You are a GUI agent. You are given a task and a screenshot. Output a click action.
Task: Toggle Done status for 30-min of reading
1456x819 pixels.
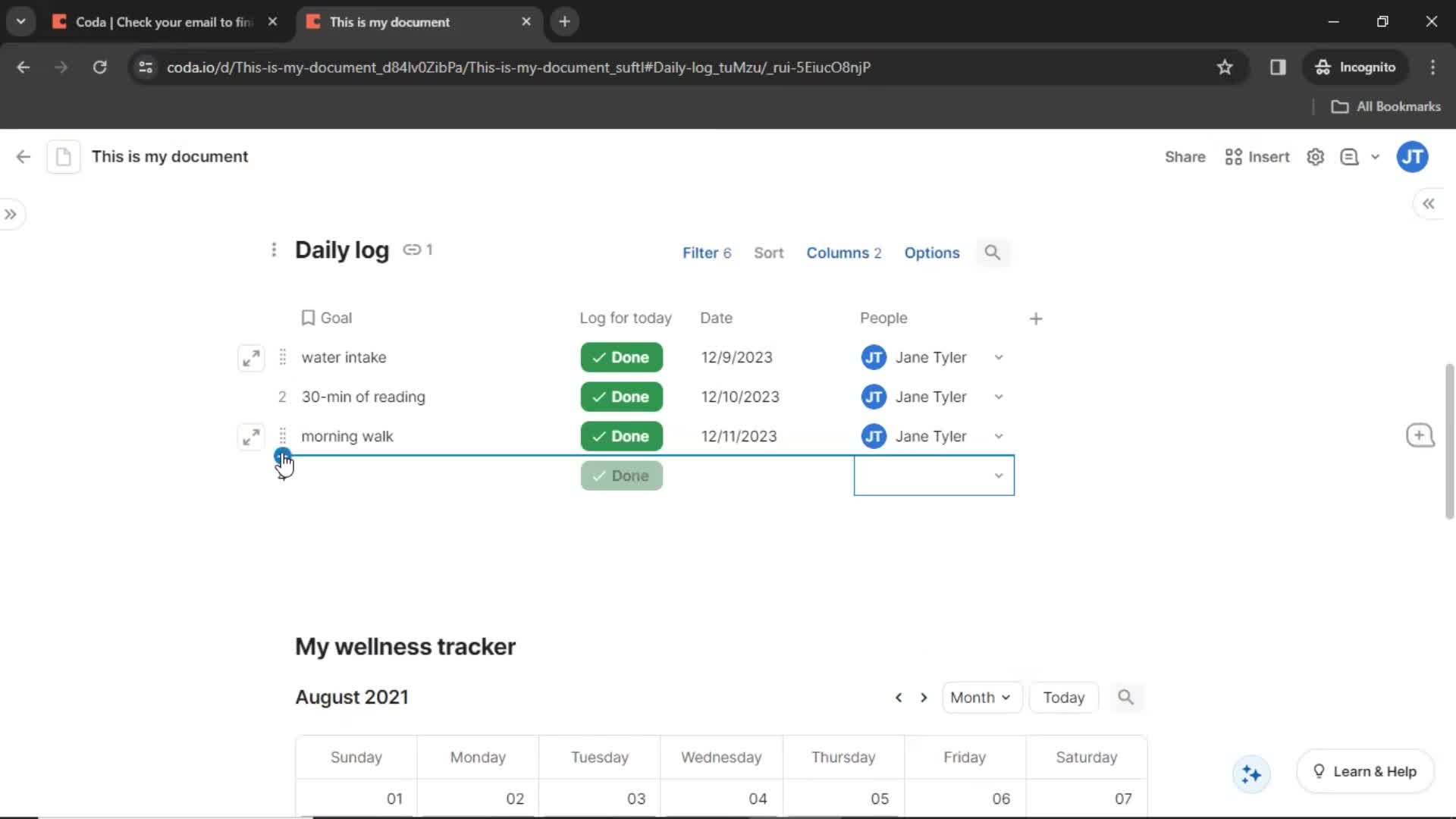click(x=620, y=397)
